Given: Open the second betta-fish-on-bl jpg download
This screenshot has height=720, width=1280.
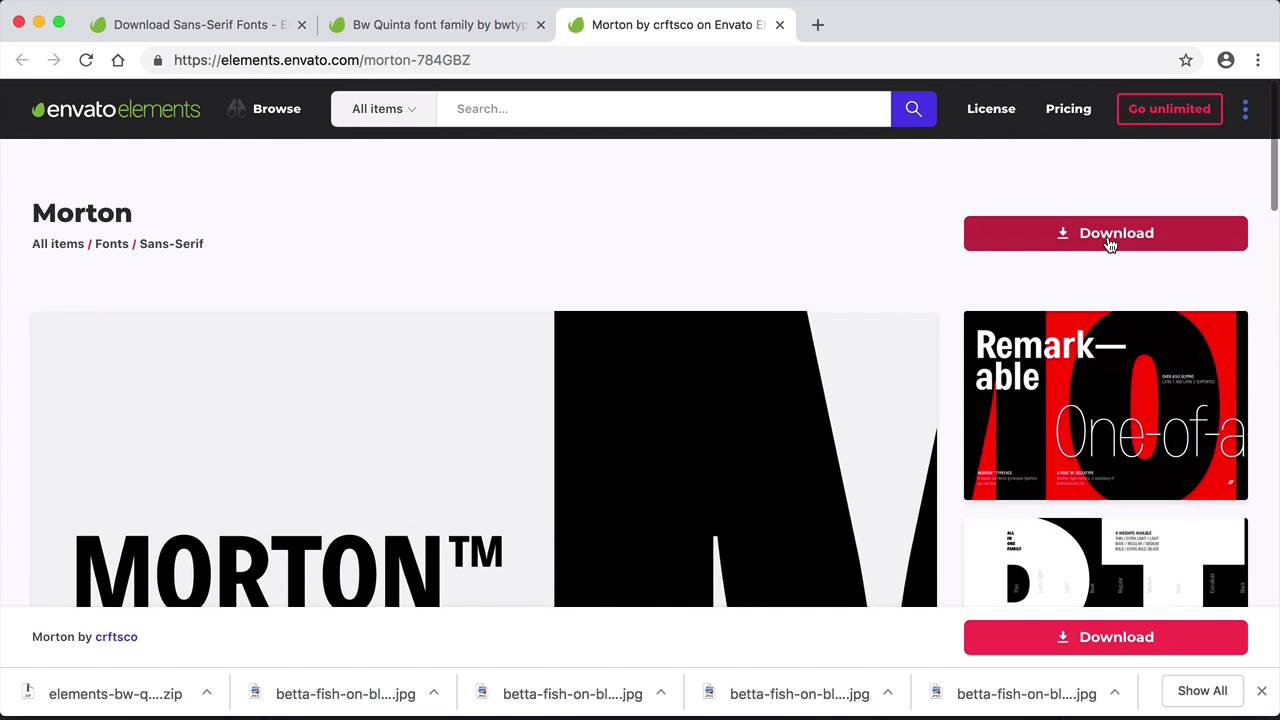Looking at the screenshot, I should 572,694.
